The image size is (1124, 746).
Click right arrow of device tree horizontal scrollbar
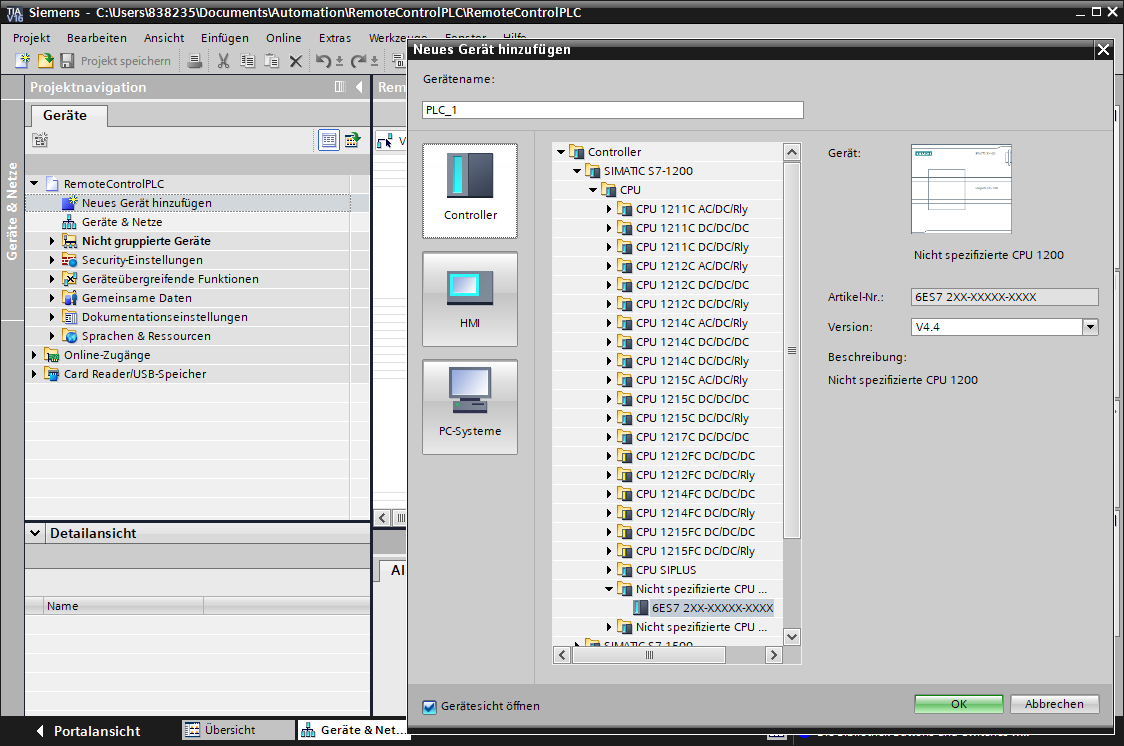773,655
